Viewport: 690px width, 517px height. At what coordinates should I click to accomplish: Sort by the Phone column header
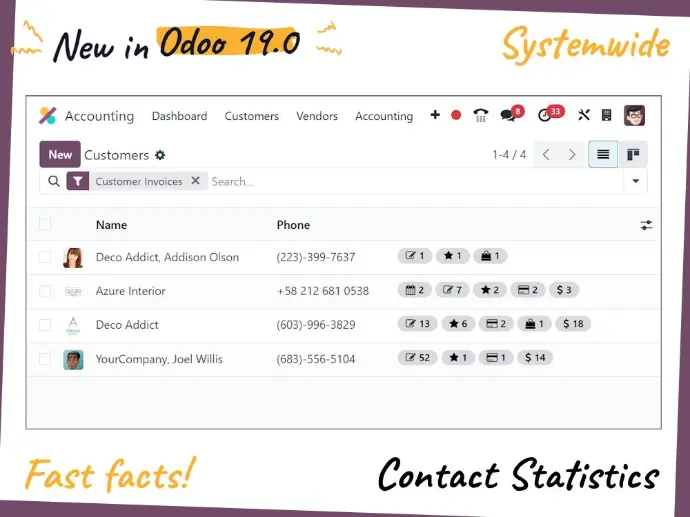point(293,225)
